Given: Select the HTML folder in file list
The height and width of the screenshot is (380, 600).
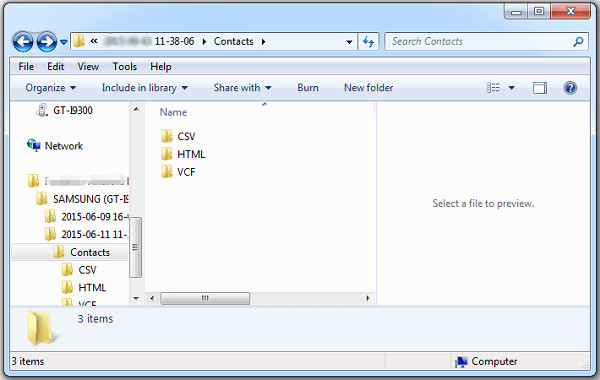Looking at the screenshot, I should pos(183,154).
